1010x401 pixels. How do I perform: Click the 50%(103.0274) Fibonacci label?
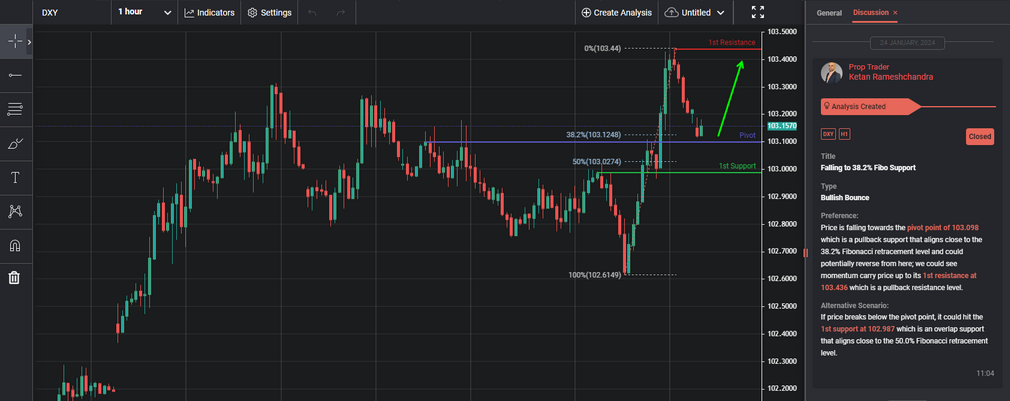[598, 162]
